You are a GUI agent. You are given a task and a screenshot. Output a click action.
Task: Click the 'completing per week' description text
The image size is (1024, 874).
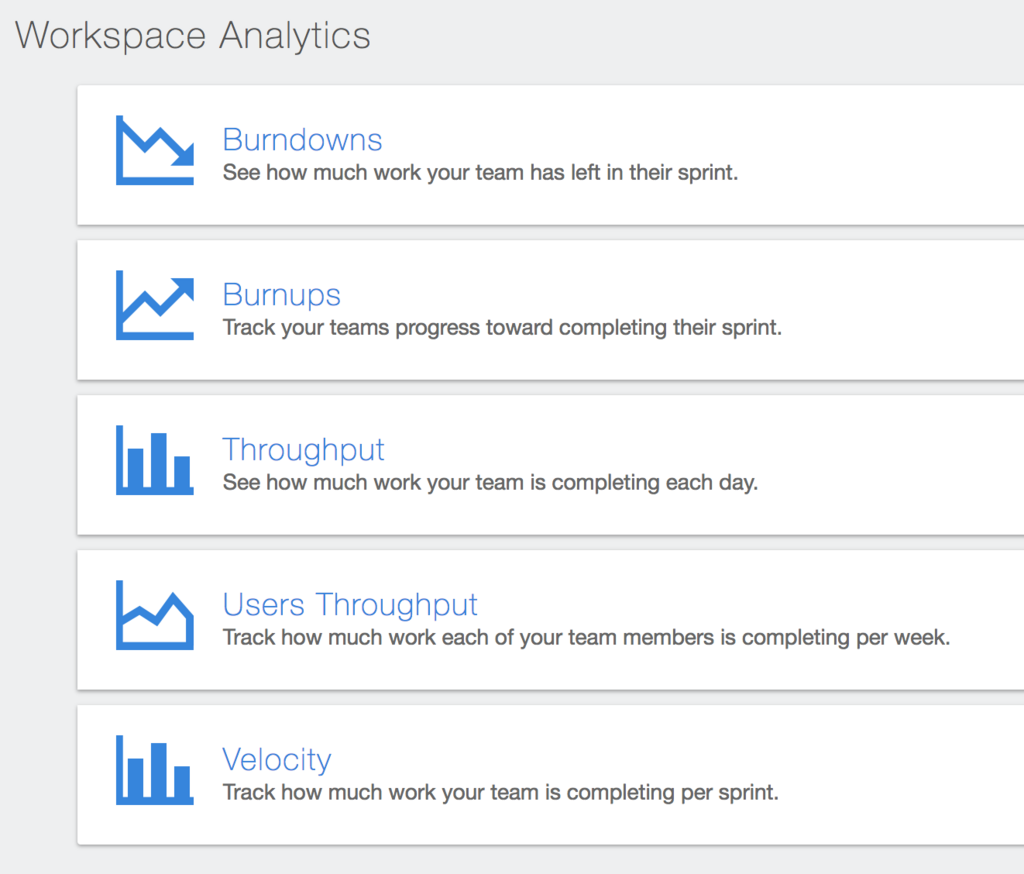point(586,637)
